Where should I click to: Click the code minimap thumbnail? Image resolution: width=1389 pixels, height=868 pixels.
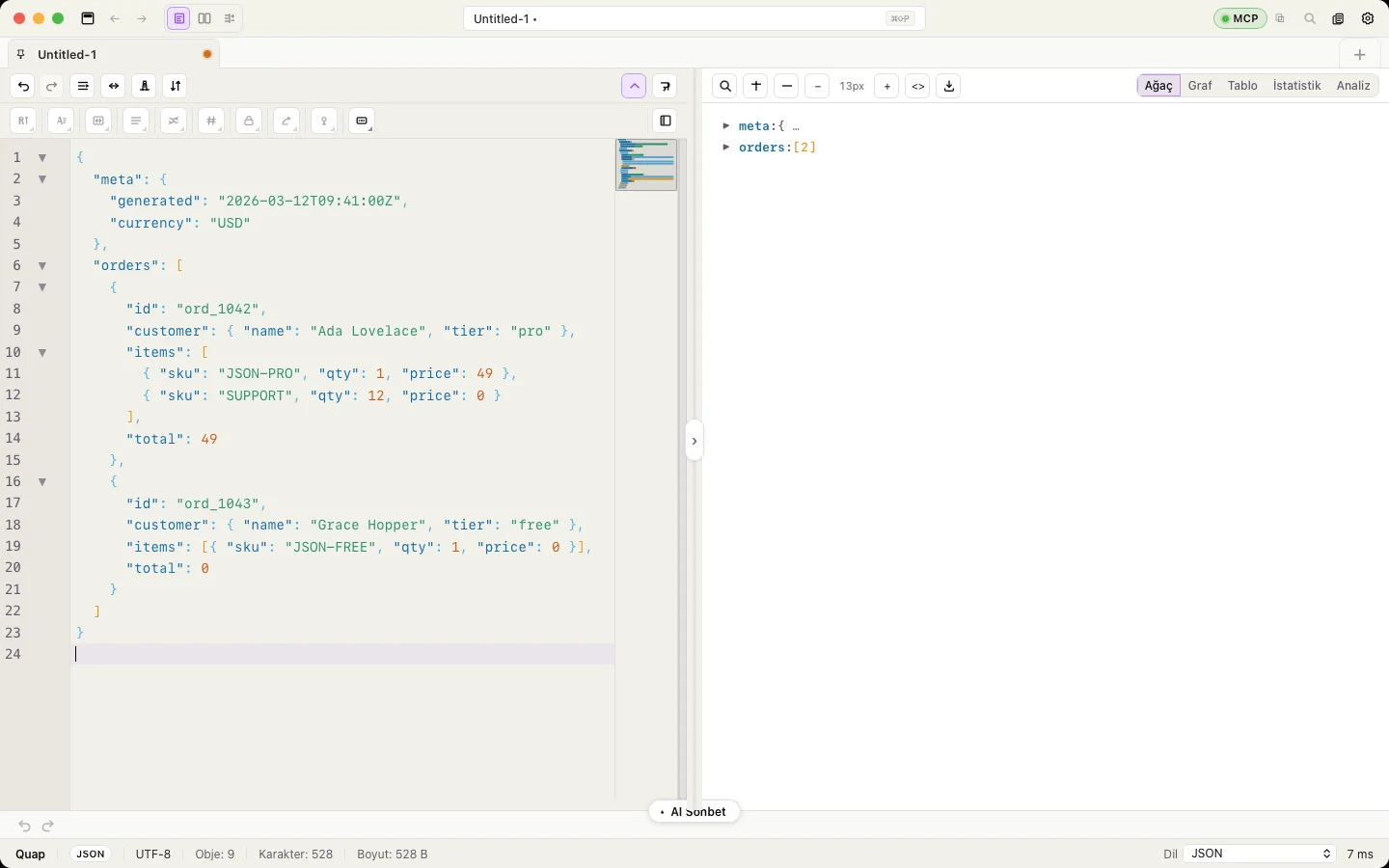[646, 165]
